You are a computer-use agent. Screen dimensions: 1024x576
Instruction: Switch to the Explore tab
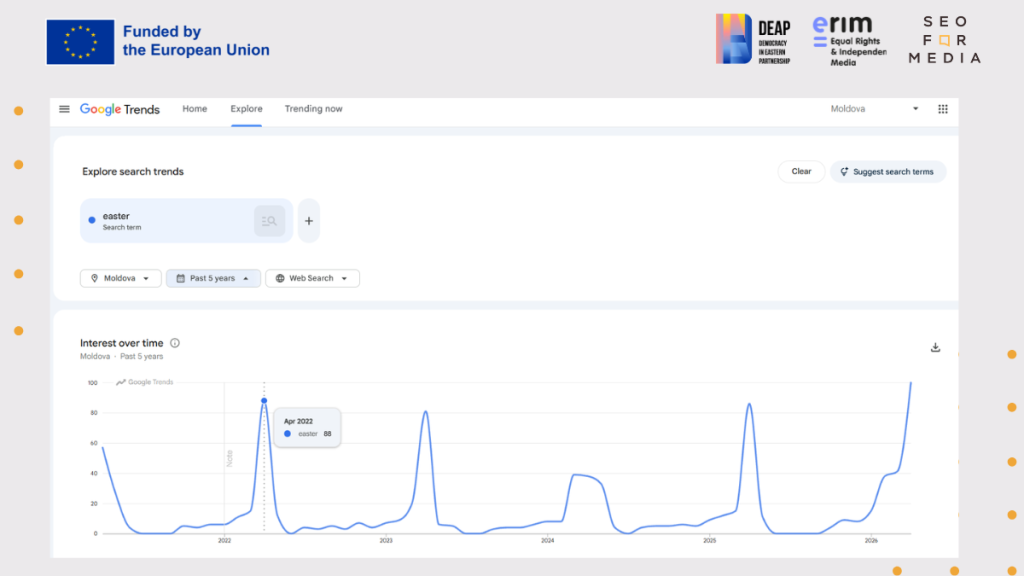click(246, 109)
